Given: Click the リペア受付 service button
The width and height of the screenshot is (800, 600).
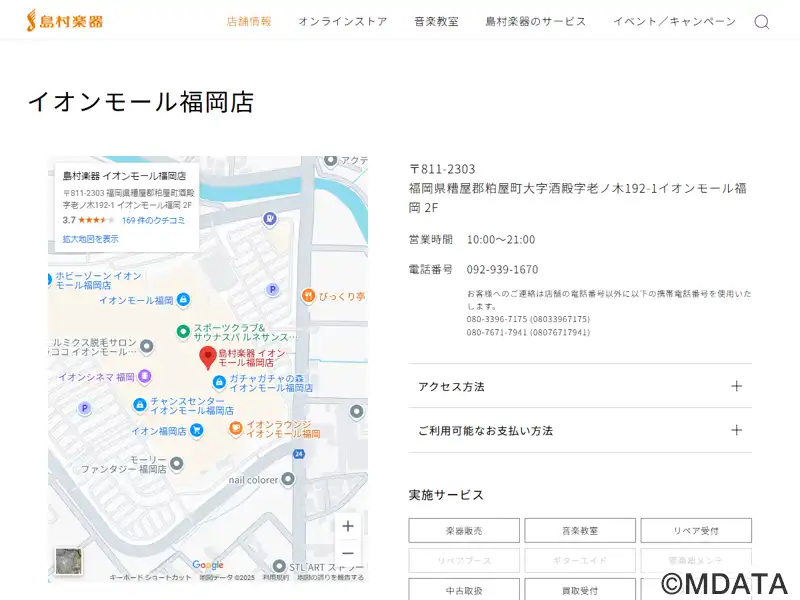Looking at the screenshot, I should coord(696,531).
